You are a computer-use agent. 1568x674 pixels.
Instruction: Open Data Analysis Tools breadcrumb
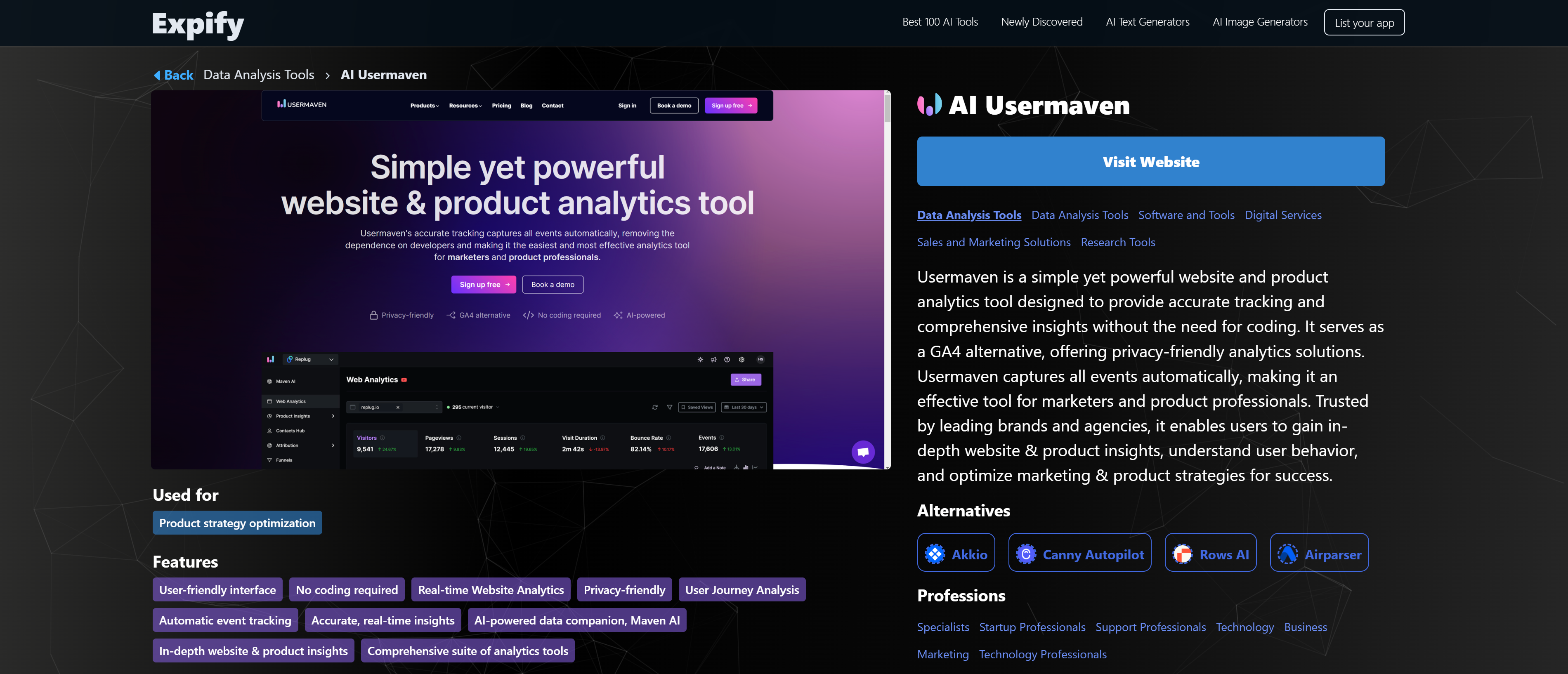click(x=259, y=75)
